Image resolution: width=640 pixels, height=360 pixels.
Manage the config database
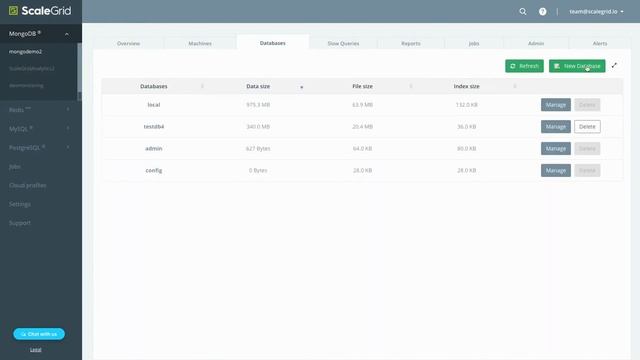556,170
